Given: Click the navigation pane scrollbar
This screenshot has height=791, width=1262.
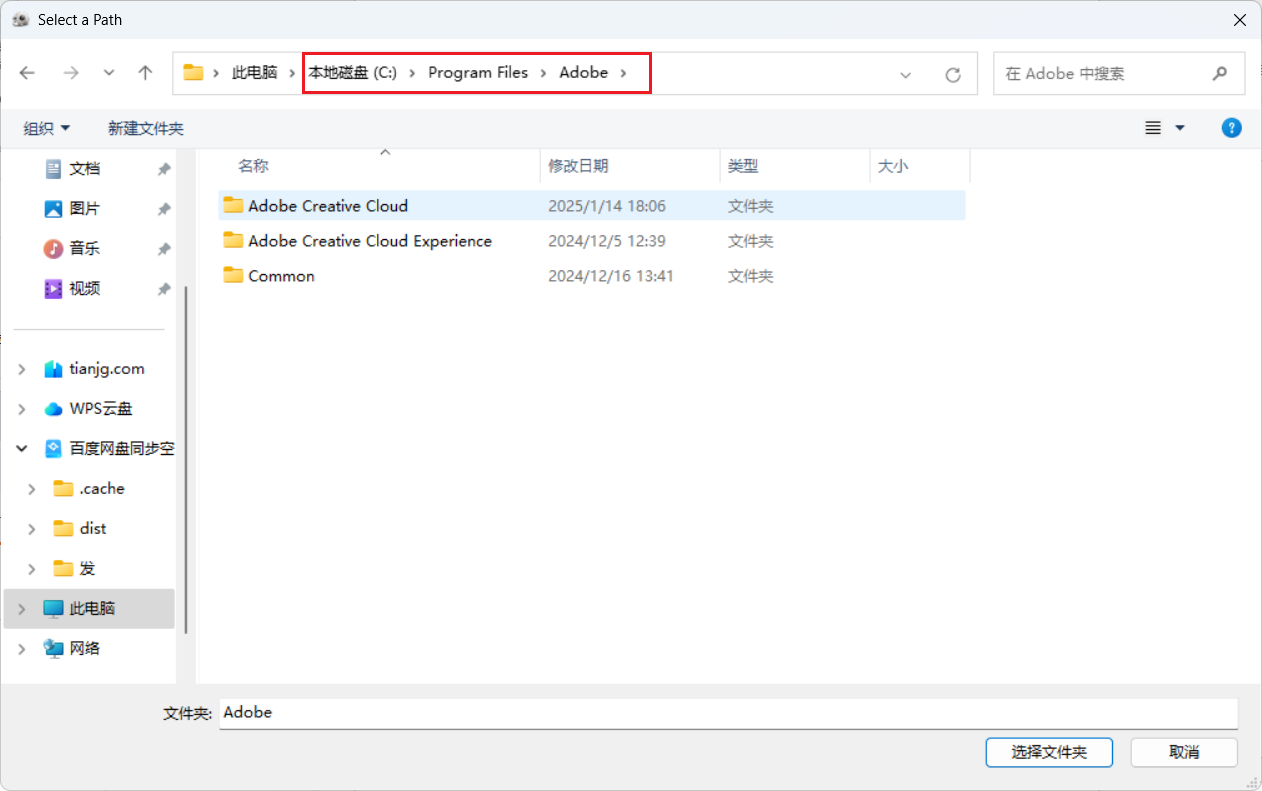Looking at the screenshot, I should 185,460.
